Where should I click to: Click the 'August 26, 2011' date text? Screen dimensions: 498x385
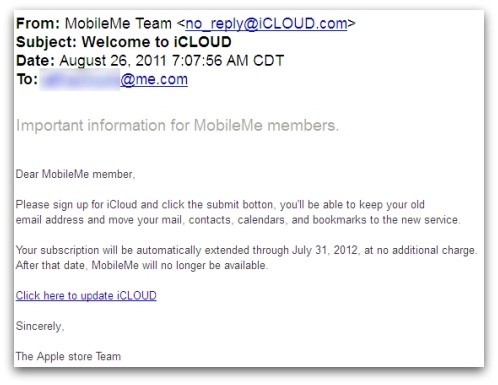[x=113, y=61]
